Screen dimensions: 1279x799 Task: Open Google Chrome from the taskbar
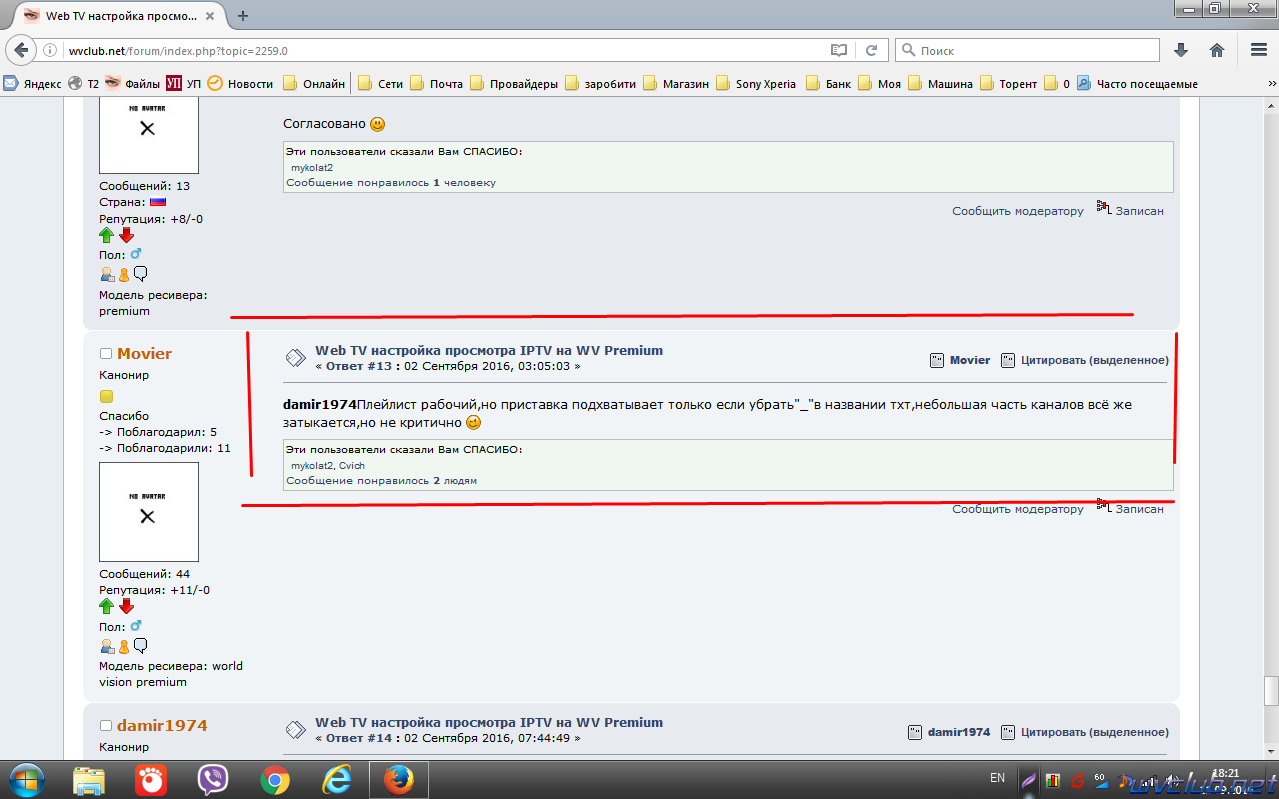tap(275, 779)
